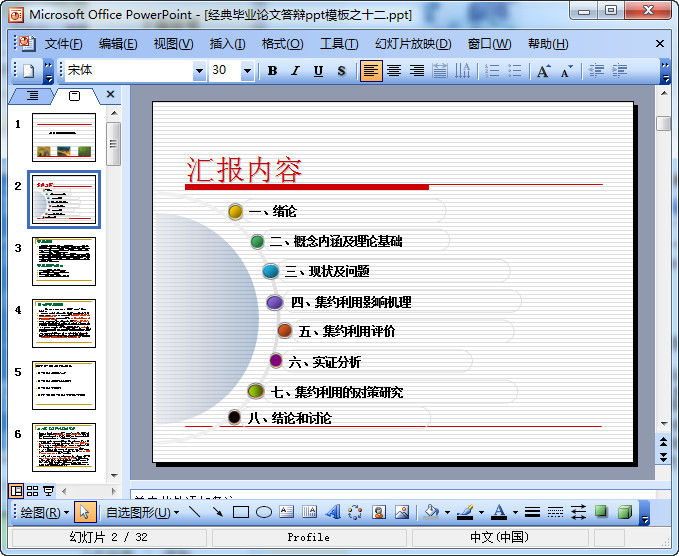Click Increase Font Size icon
The height and width of the screenshot is (556, 679).
543,71
